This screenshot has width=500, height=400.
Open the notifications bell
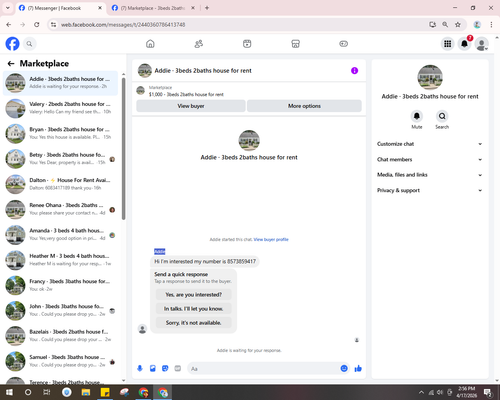click(464, 44)
